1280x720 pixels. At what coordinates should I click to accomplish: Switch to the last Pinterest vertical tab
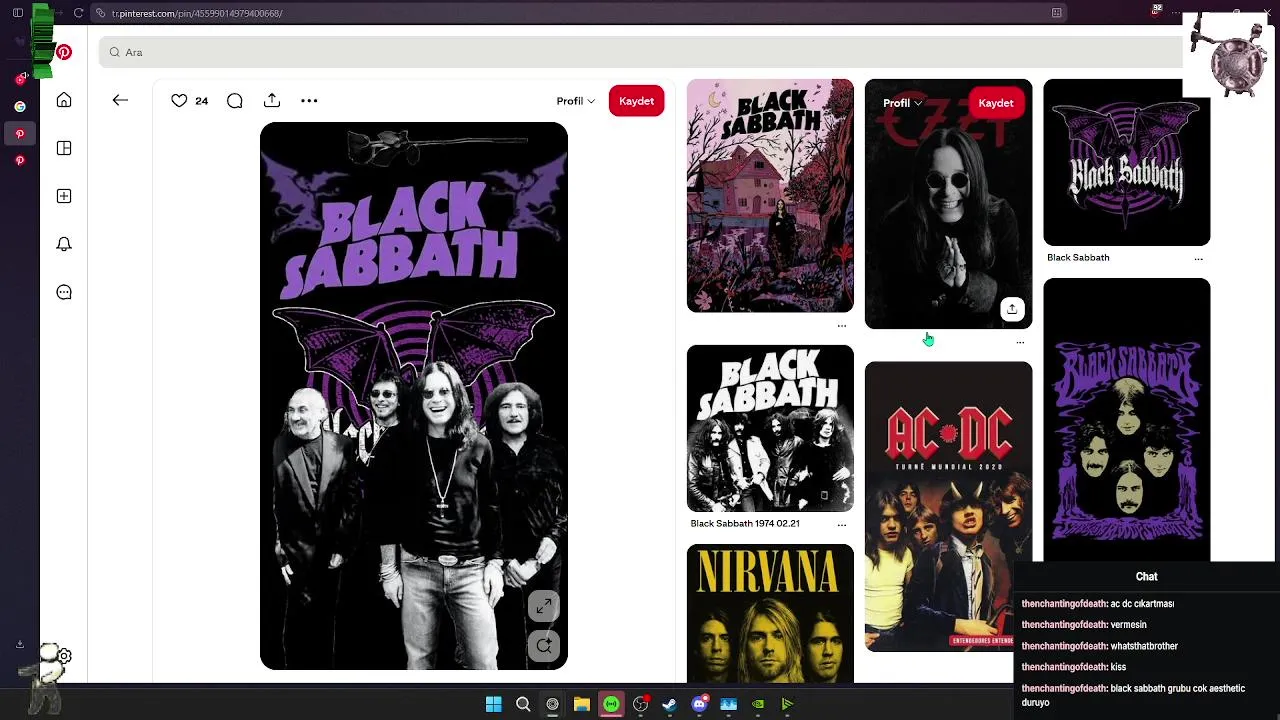pos(20,160)
